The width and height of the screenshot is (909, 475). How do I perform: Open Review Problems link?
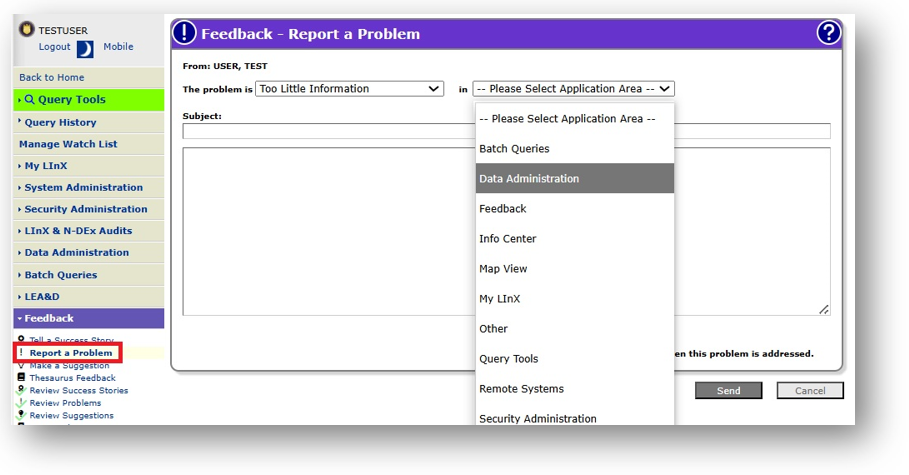(x=65, y=403)
